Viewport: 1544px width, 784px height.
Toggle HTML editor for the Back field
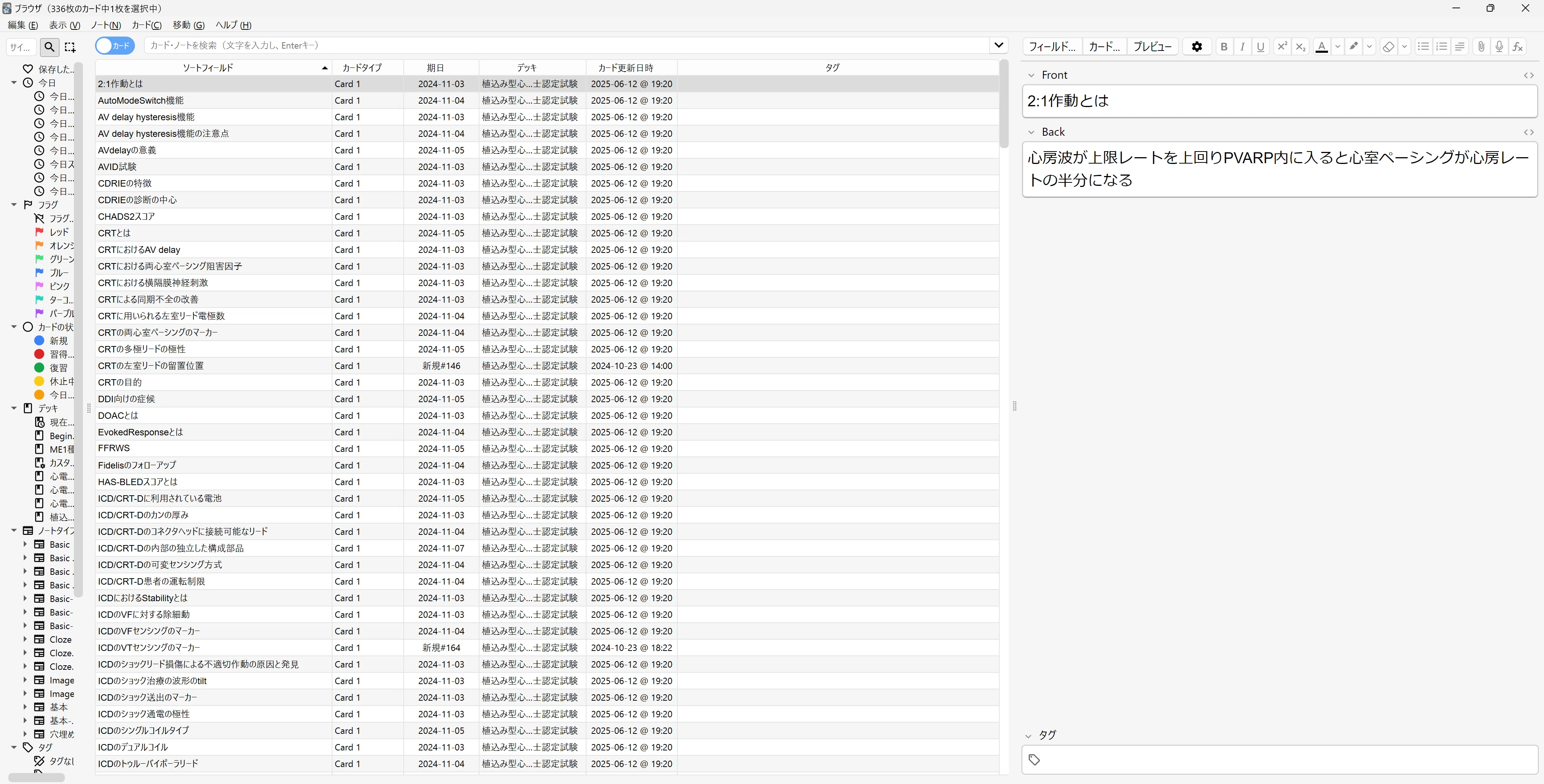tap(1529, 132)
